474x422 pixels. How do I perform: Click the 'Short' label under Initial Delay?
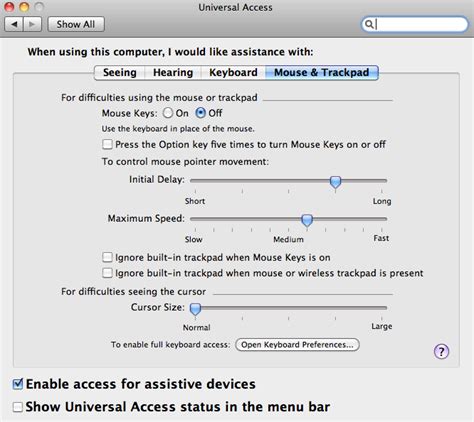(195, 201)
